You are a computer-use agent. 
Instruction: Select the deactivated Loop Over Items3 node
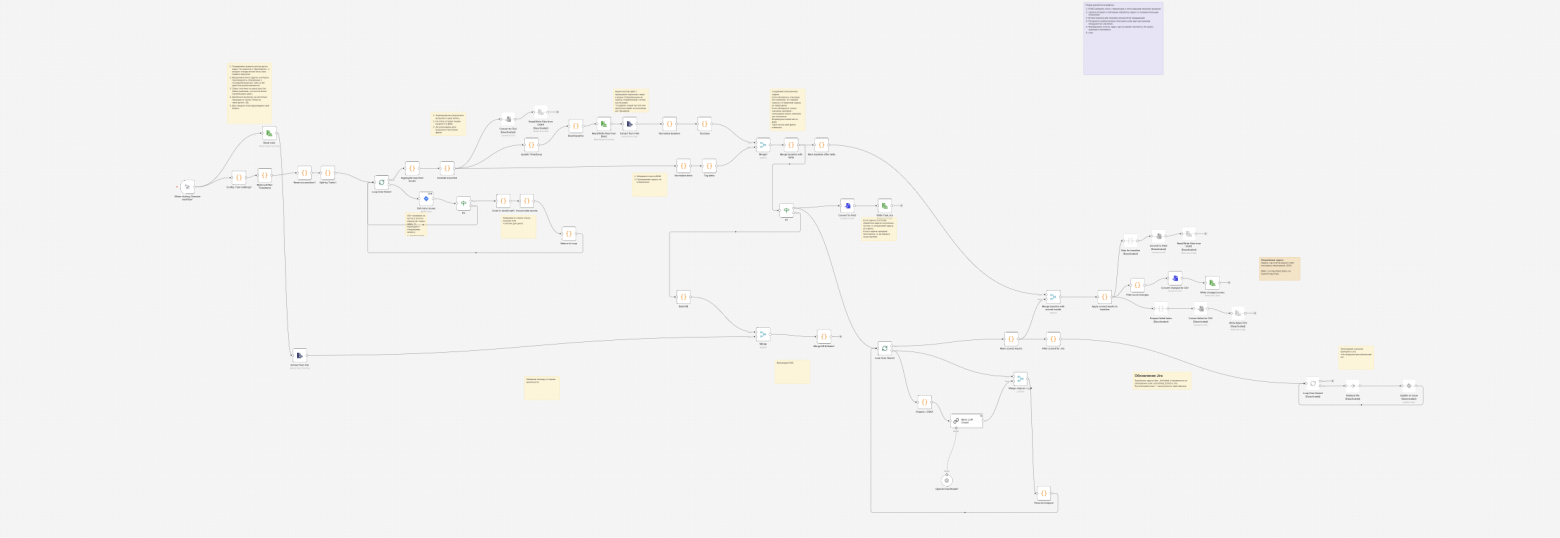[x=1313, y=384]
